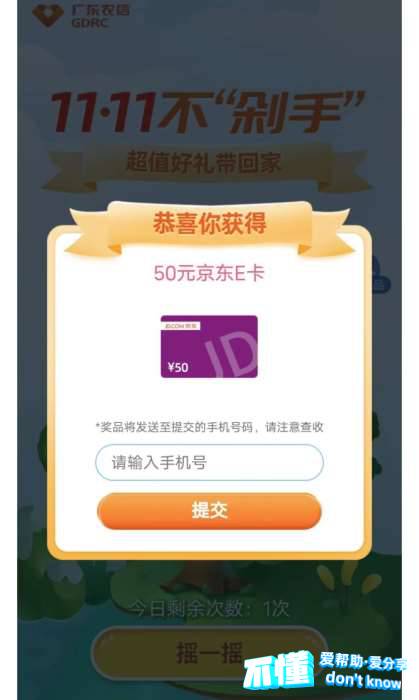Tap the 超值好礼带回家 banner
419x700 pixels.
point(204,162)
